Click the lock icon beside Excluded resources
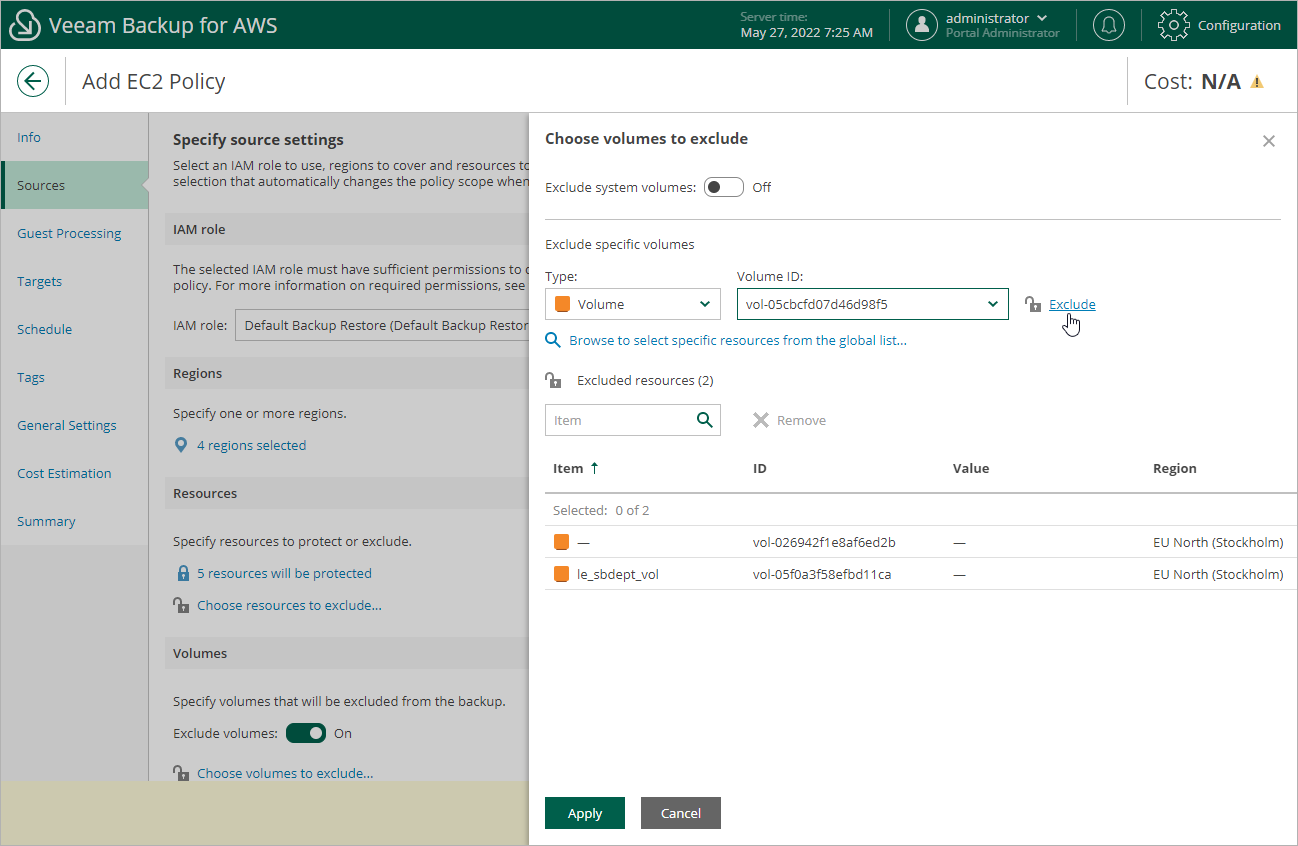The height and width of the screenshot is (846, 1298). tap(553, 380)
